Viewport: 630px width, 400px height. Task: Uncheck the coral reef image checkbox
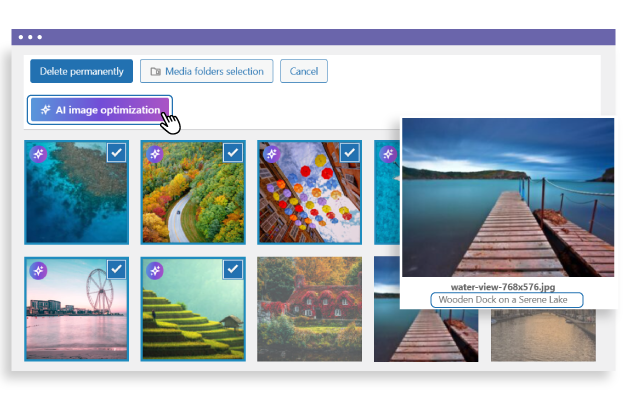(117, 153)
